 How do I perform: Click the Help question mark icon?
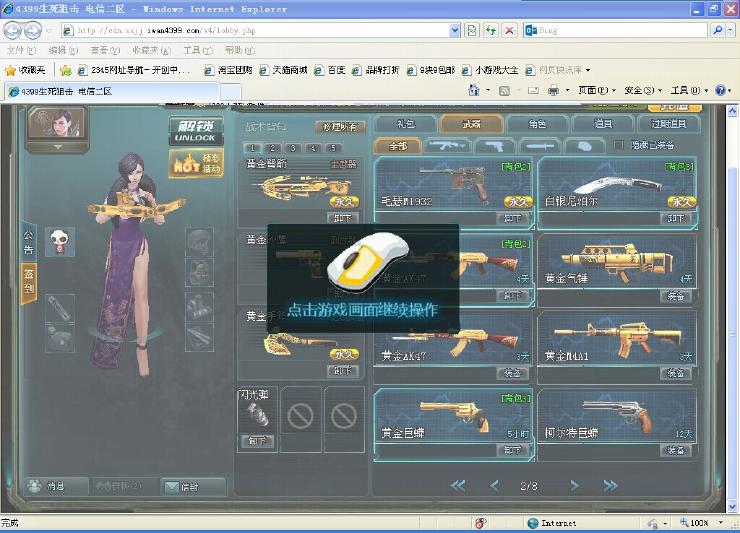pos(720,90)
